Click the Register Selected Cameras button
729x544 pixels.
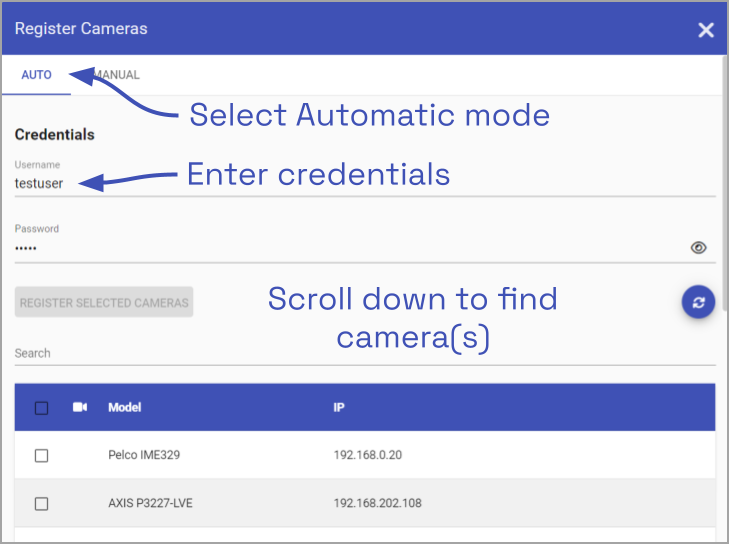pos(104,302)
